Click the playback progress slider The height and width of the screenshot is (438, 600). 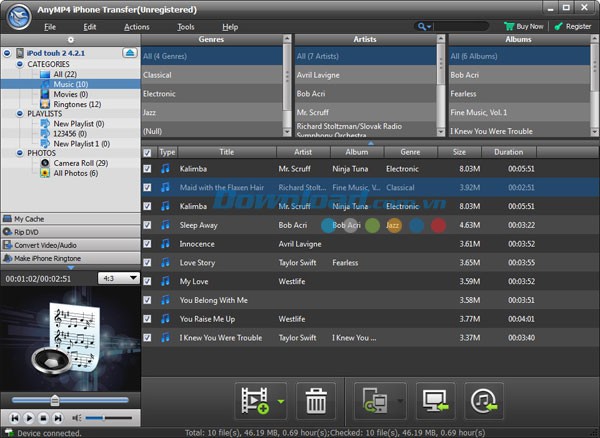[x=70, y=399]
